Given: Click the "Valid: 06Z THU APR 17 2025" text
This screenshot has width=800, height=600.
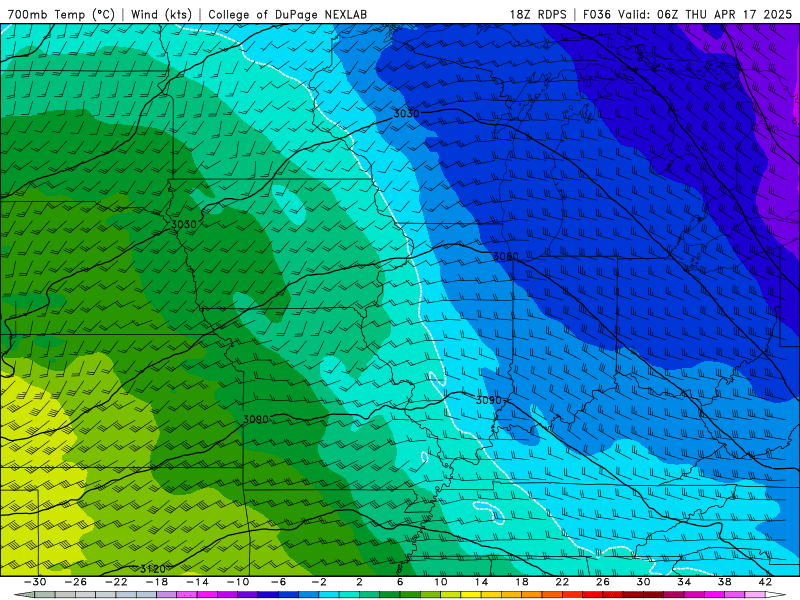Looking at the screenshot, I should (x=705, y=14).
